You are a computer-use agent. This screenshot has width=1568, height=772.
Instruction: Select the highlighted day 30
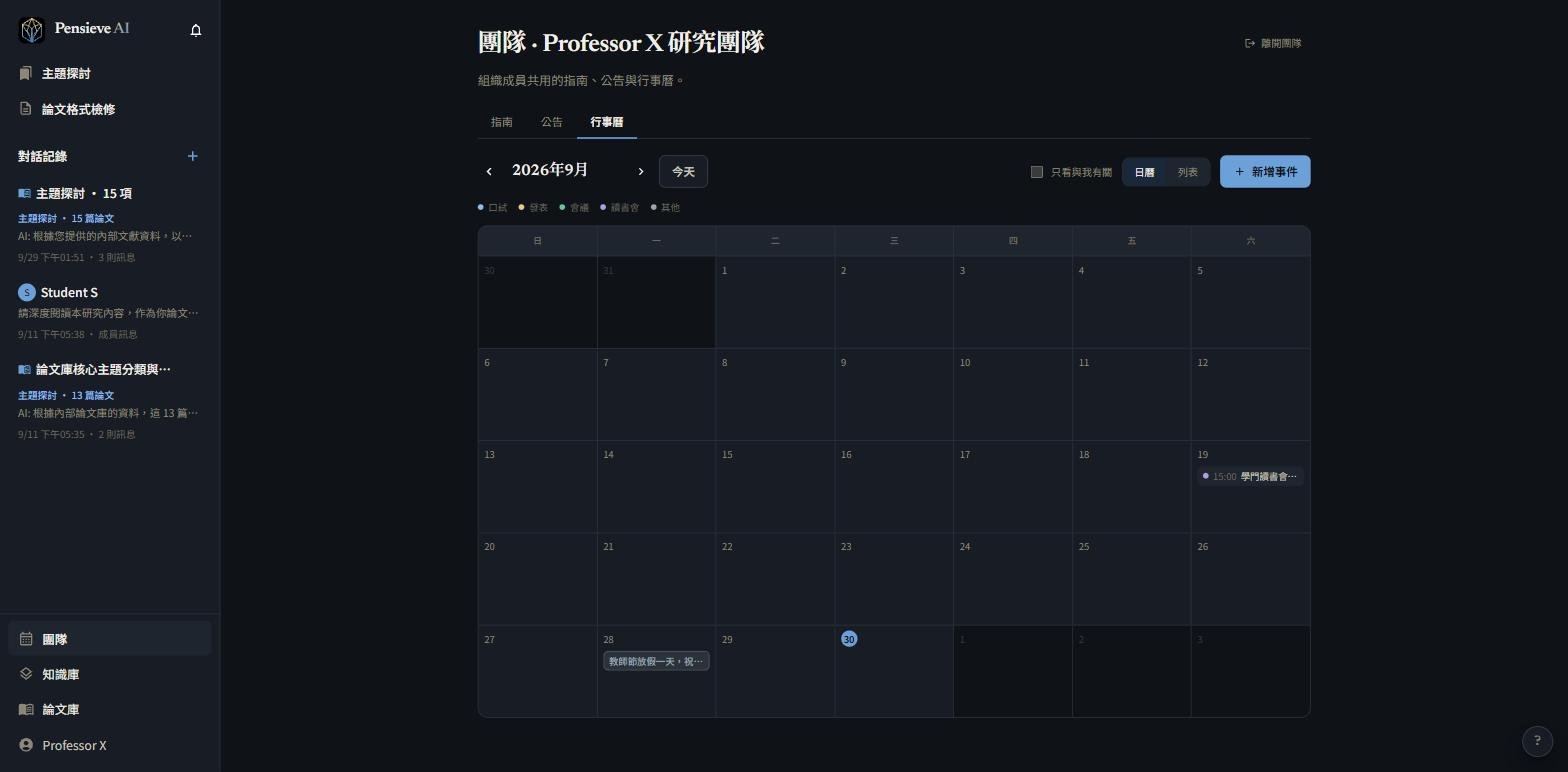tap(849, 639)
